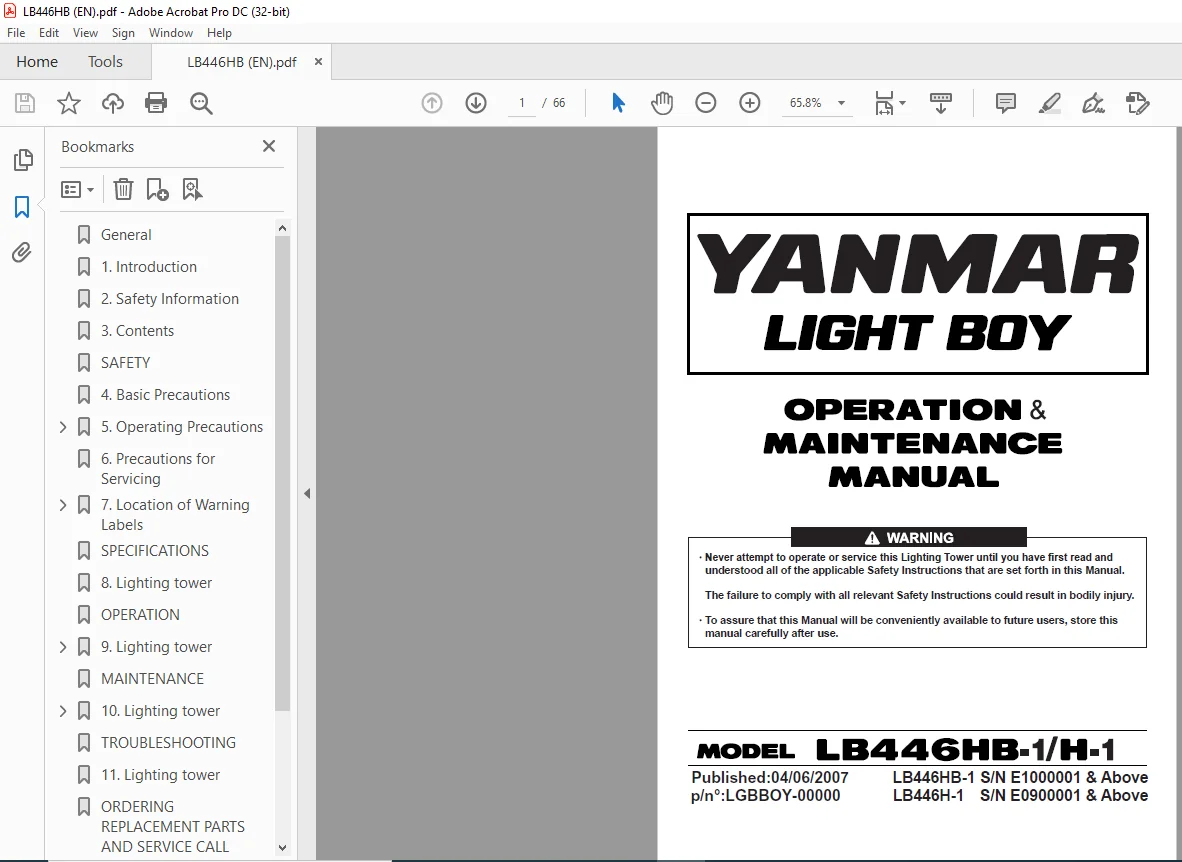The height and width of the screenshot is (862, 1182).
Task: Expand 9. Lighting tower bookmark
Action: point(63,647)
